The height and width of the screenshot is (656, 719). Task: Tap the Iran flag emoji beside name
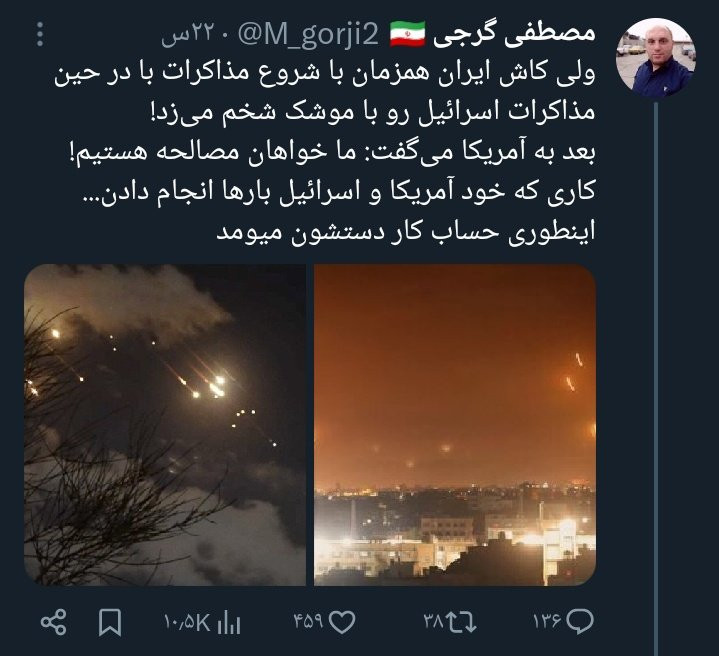(x=407, y=34)
